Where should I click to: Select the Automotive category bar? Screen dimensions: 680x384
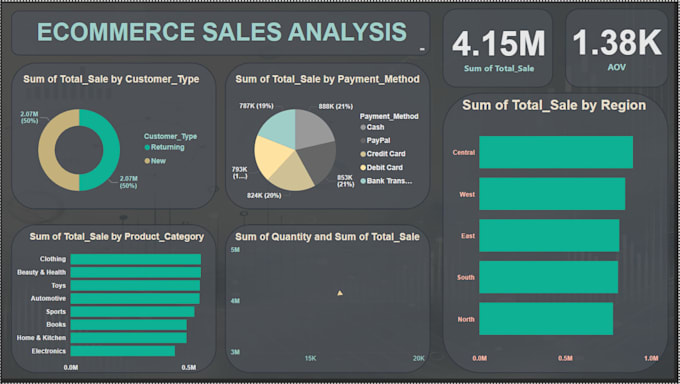[x=135, y=299]
